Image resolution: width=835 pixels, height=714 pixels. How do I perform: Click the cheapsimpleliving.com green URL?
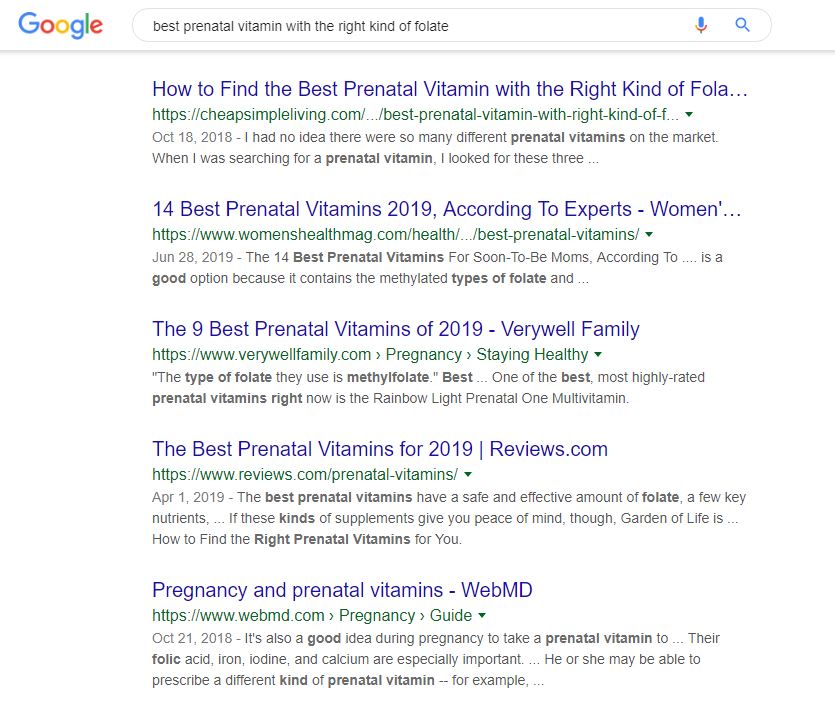[x=415, y=114]
